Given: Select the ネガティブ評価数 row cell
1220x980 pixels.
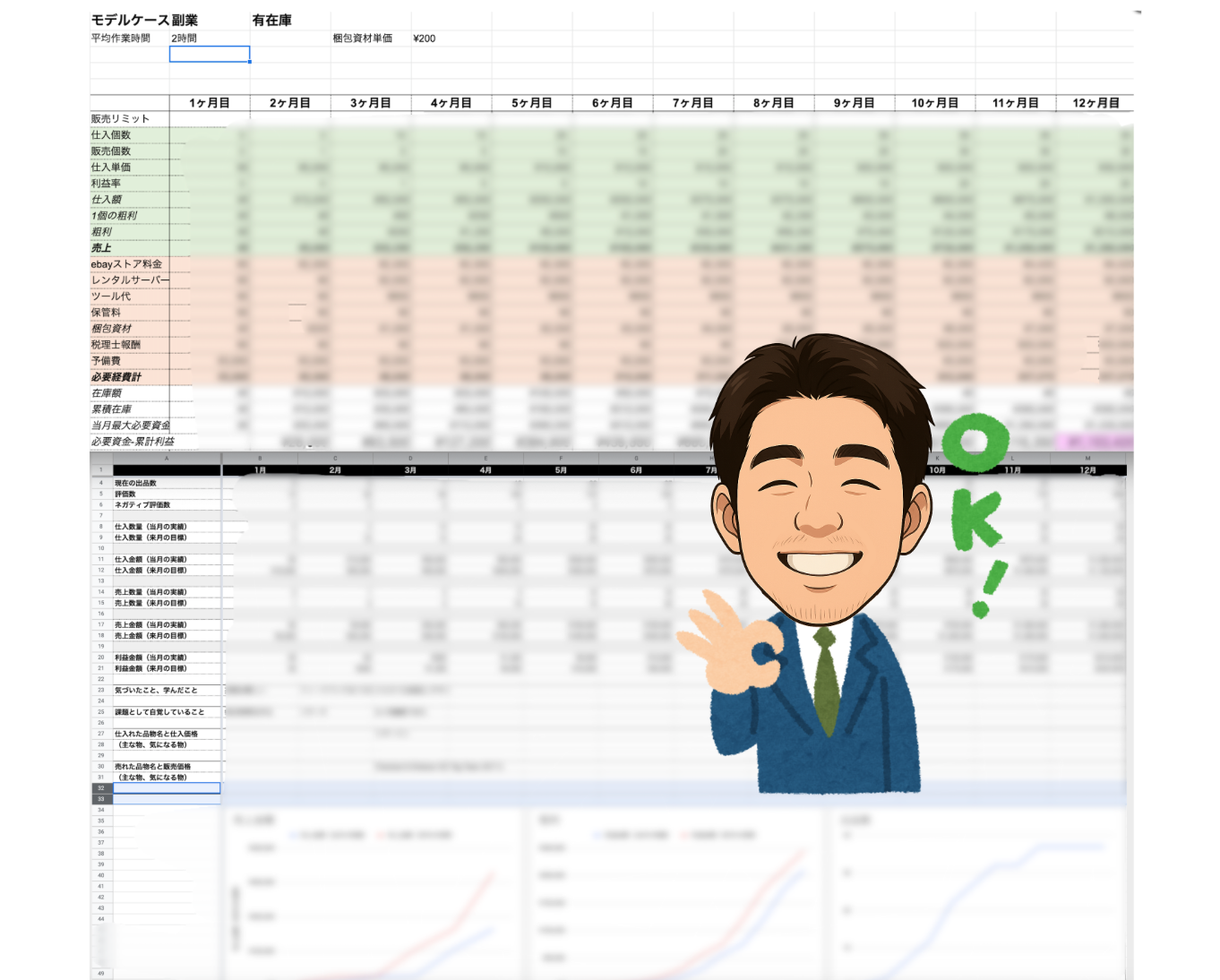Looking at the screenshot, I should 142,505.
